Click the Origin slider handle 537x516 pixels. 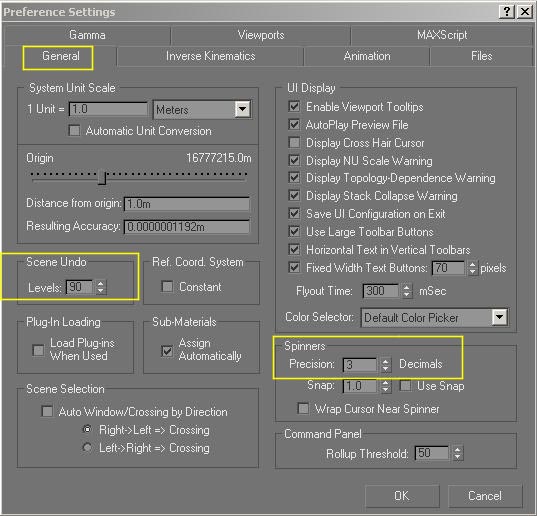(x=102, y=177)
